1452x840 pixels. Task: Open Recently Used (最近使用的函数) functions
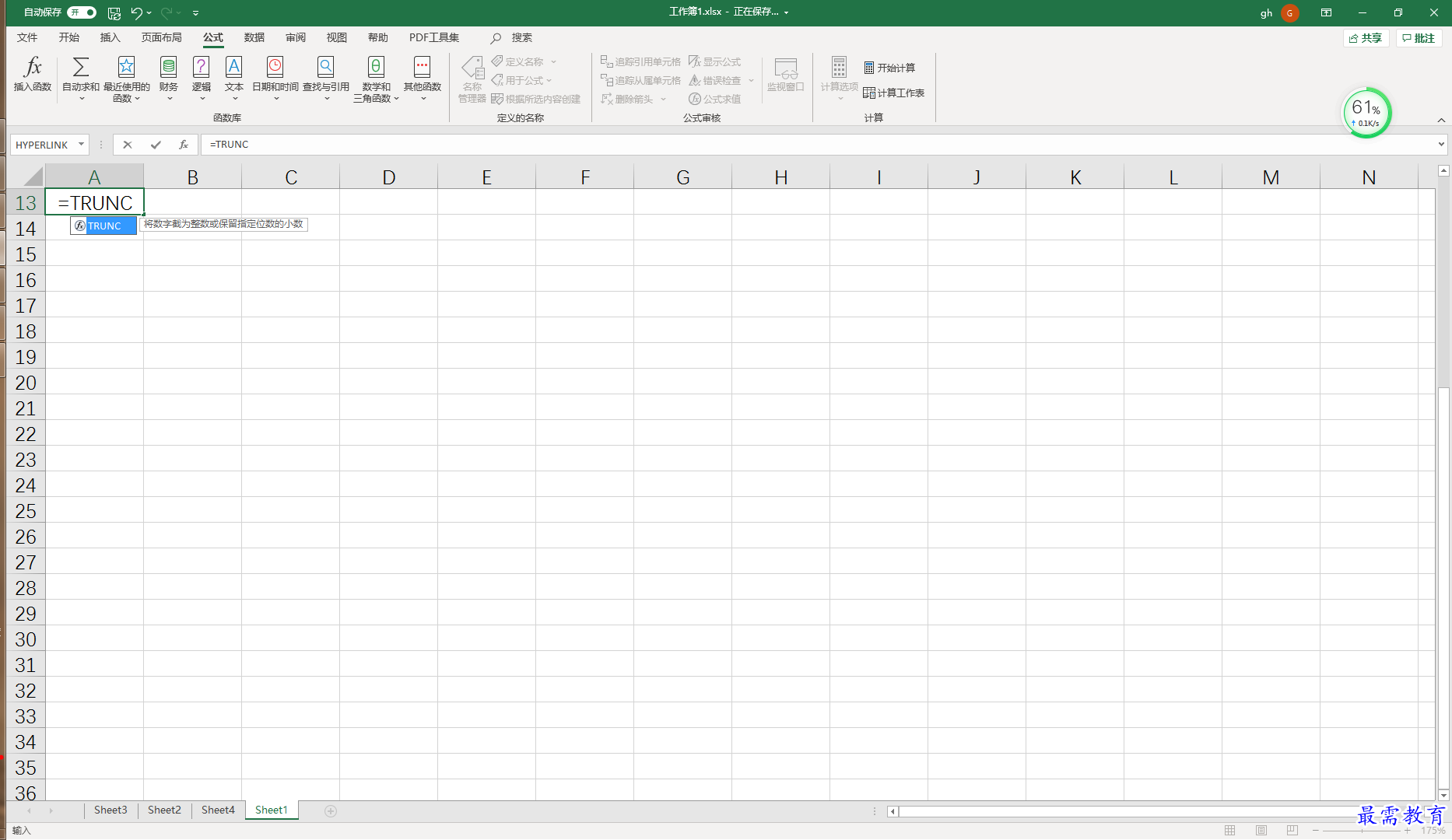[x=126, y=79]
